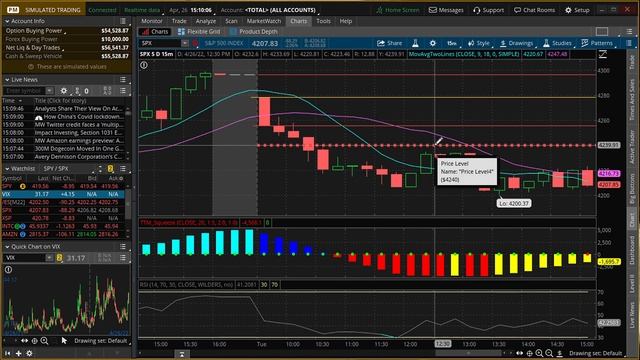Open Live News settings gear

click(x=64, y=91)
